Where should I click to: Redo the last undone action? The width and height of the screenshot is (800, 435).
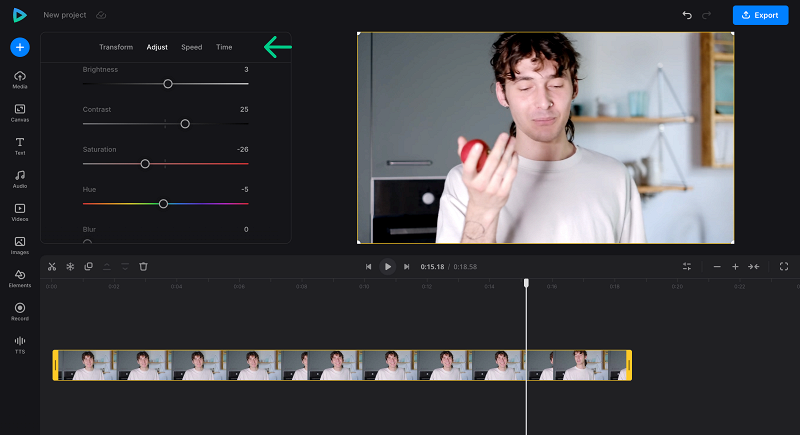tap(707, 15)
